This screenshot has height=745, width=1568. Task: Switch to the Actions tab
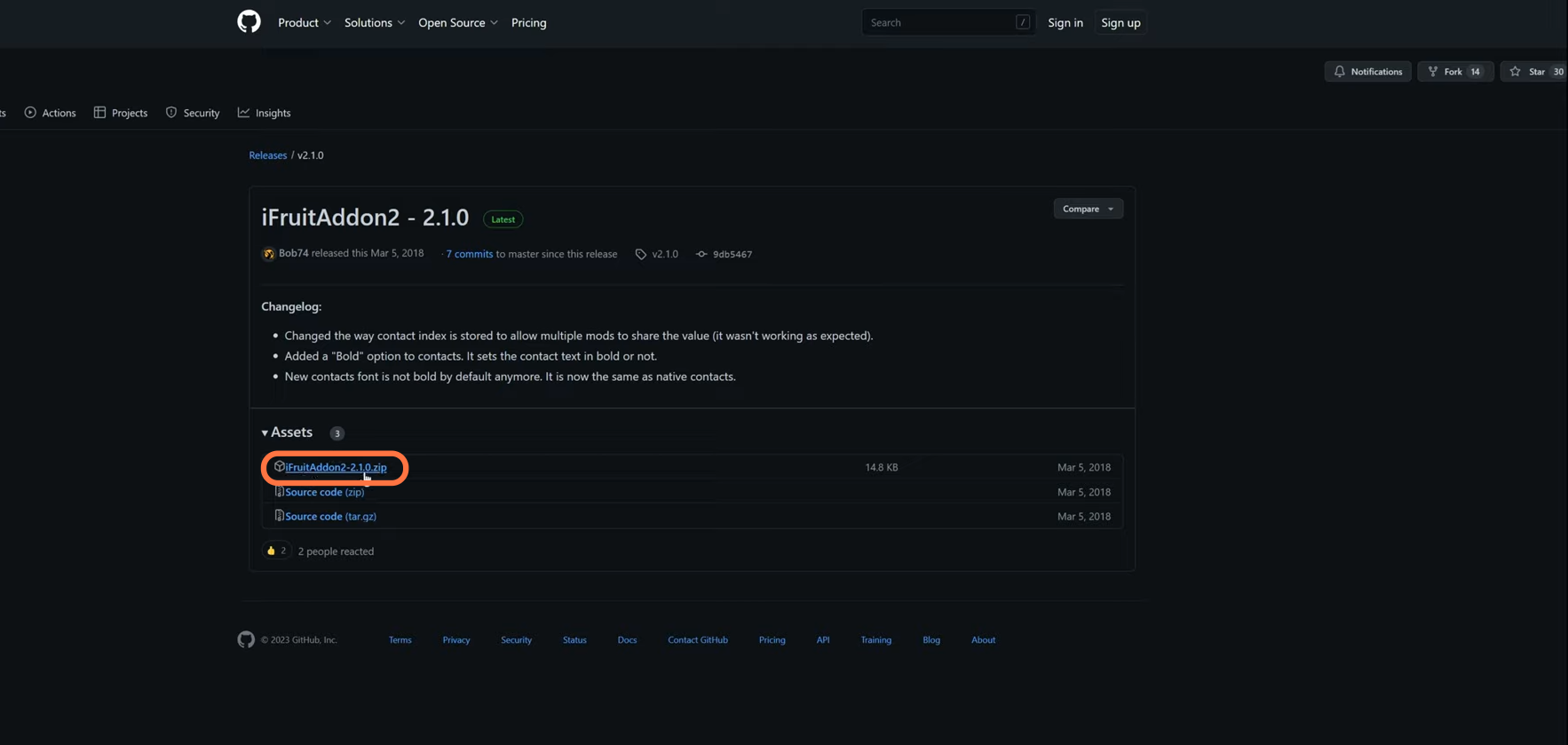tap(50, 113)
